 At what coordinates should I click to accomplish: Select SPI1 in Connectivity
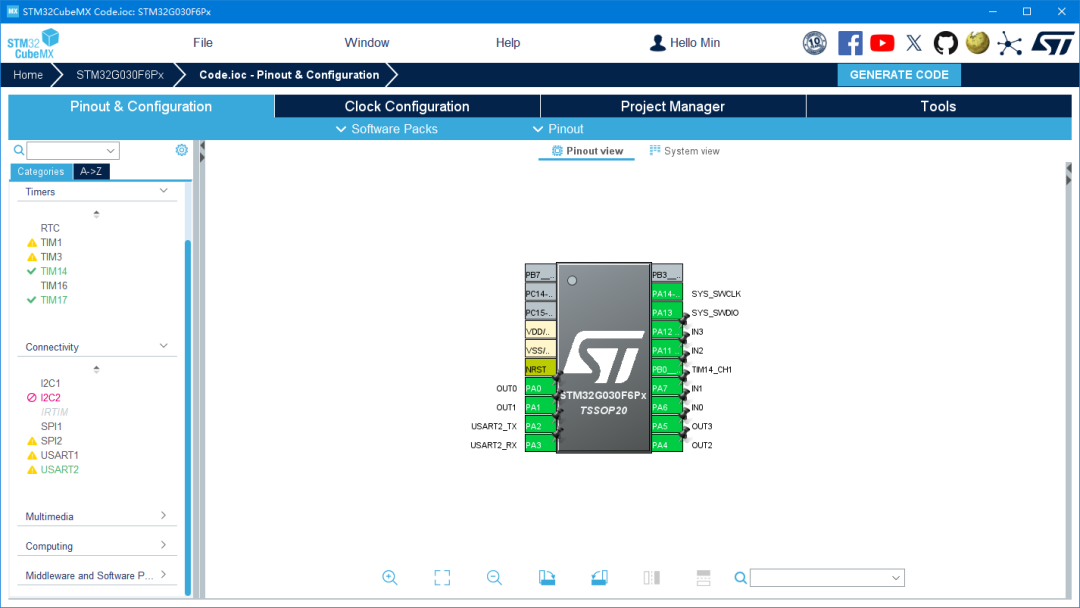(51, 426)
